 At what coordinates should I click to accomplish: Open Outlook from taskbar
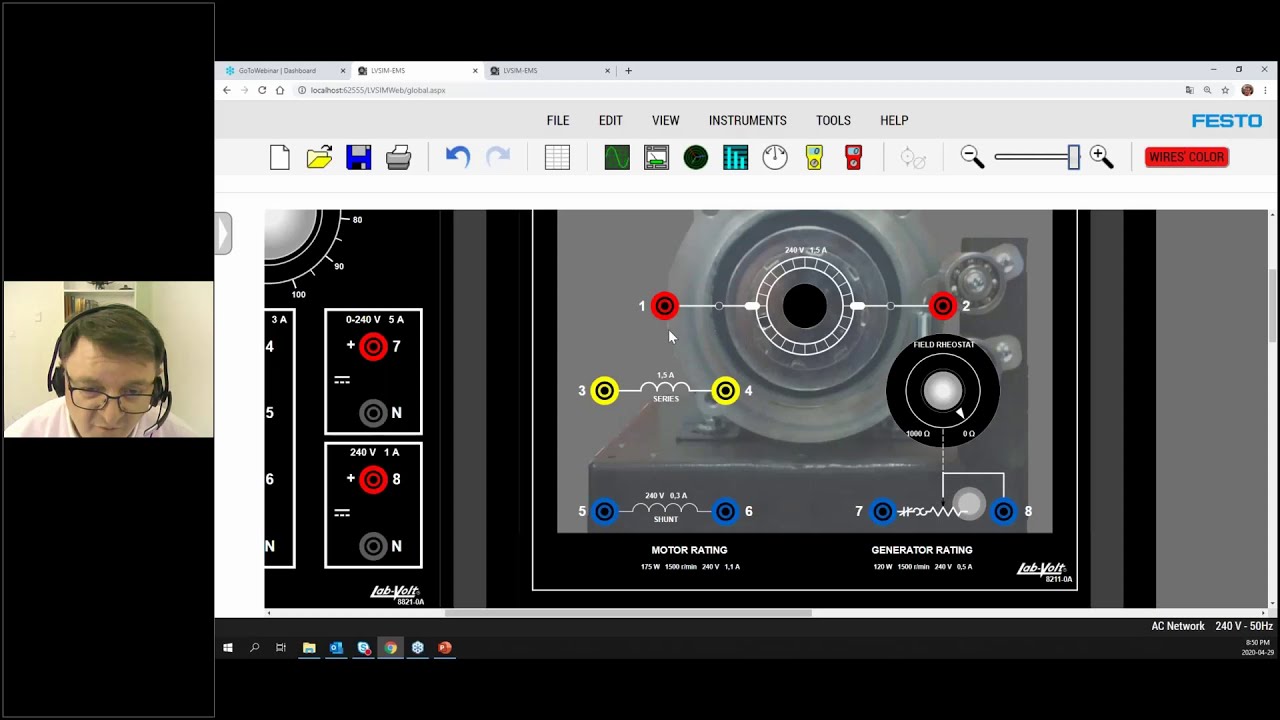point(336,648)
